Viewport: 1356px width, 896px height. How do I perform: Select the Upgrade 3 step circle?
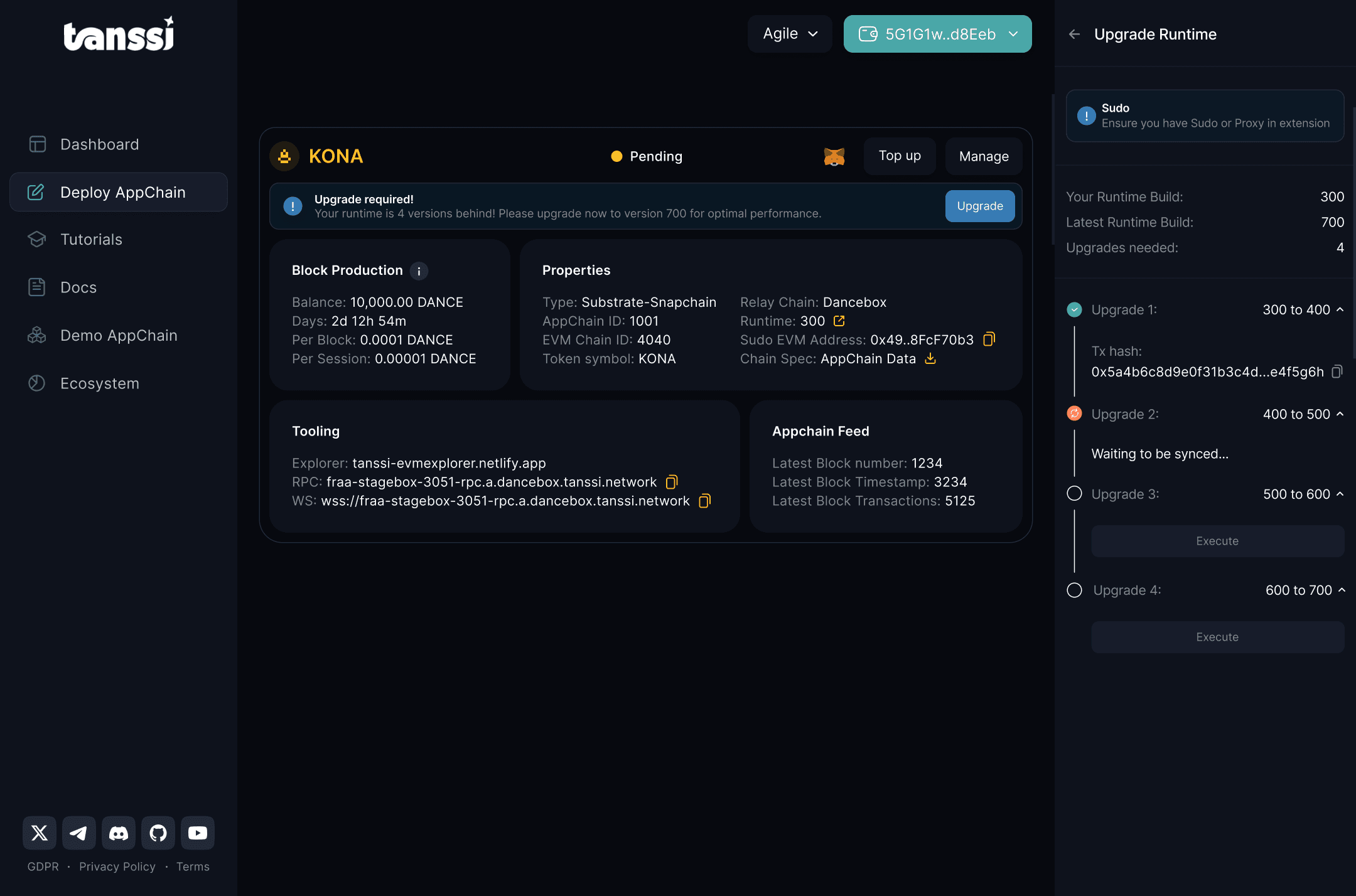click(x=1075, y=494)
